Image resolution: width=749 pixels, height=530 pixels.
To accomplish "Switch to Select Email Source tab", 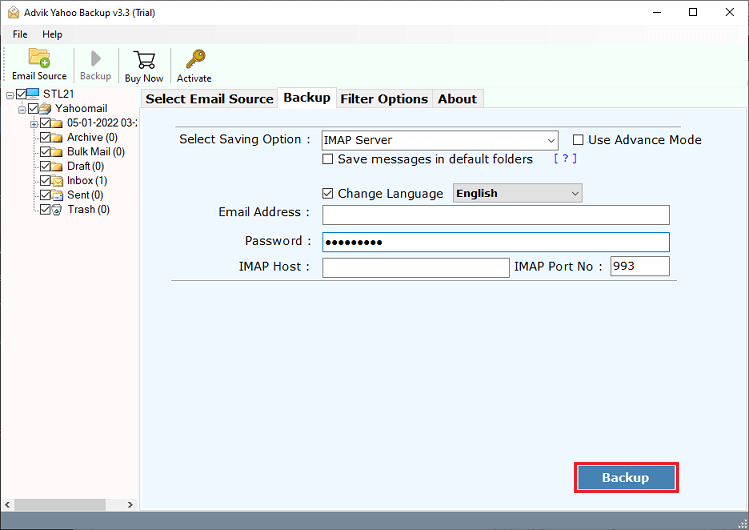I will pyautogui.click(x=209, y=99).
